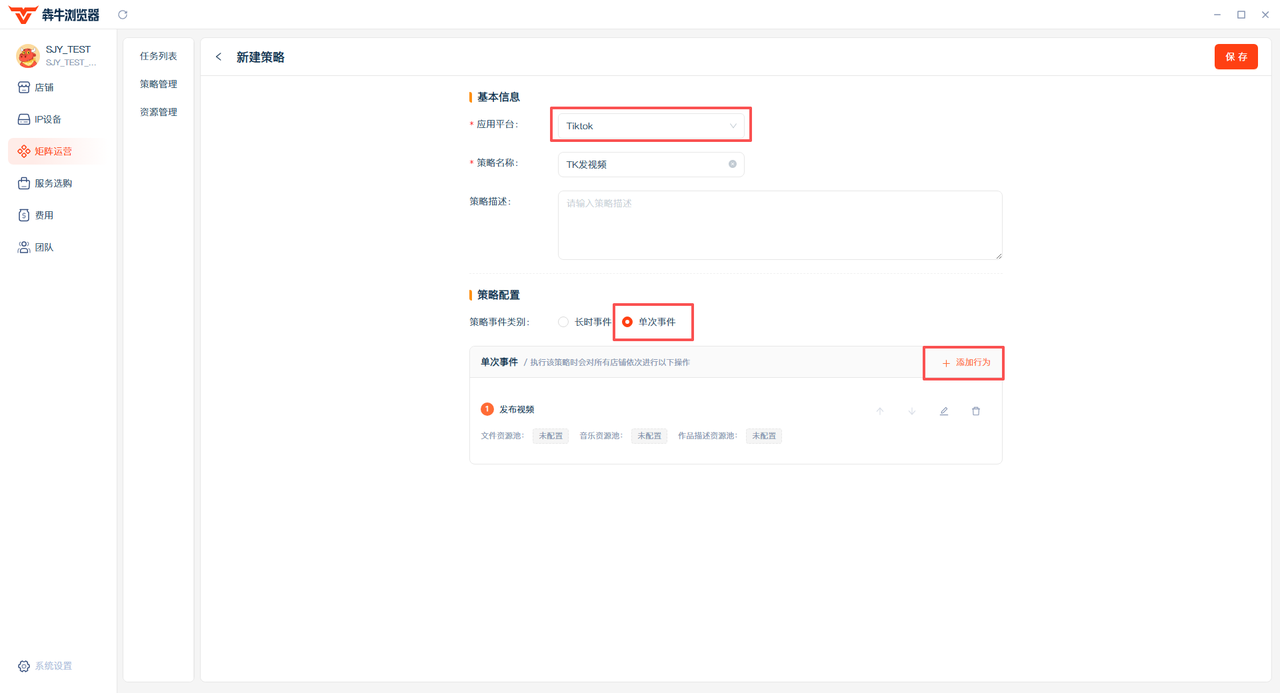
Task: Click the 添加行为 button
Action: point(965,362)
